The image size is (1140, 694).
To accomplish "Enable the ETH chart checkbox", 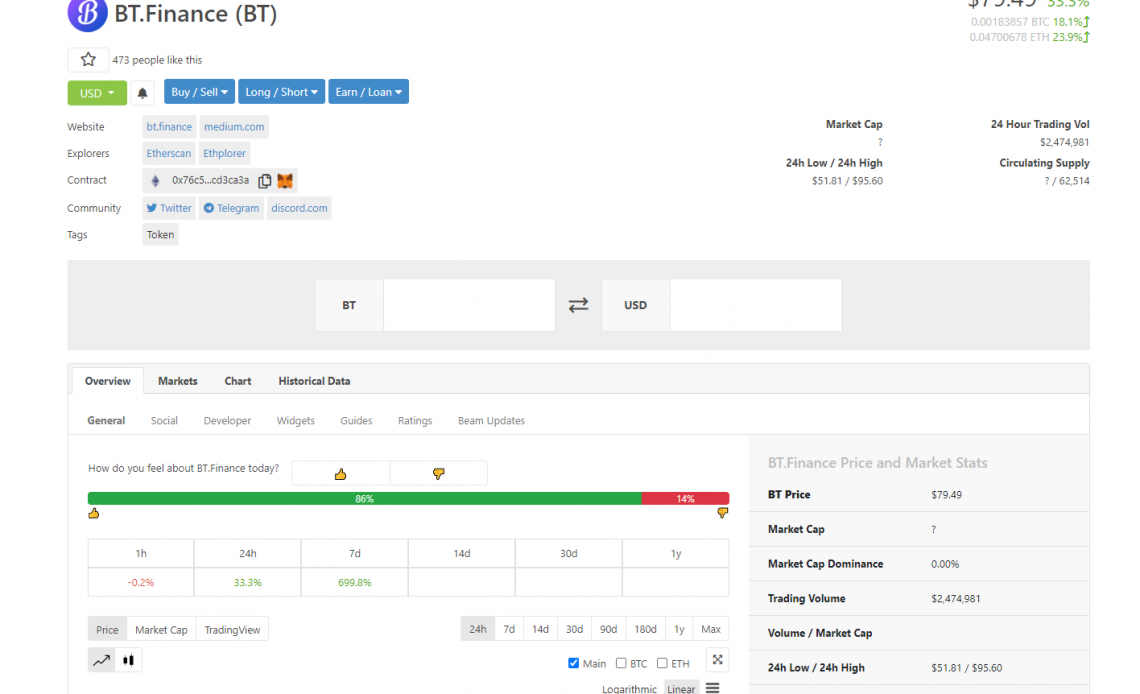I will (662, 663).
